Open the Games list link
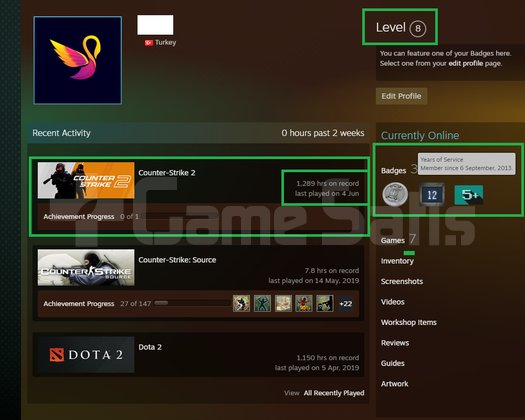525x420 pixels. coord(393,240)
